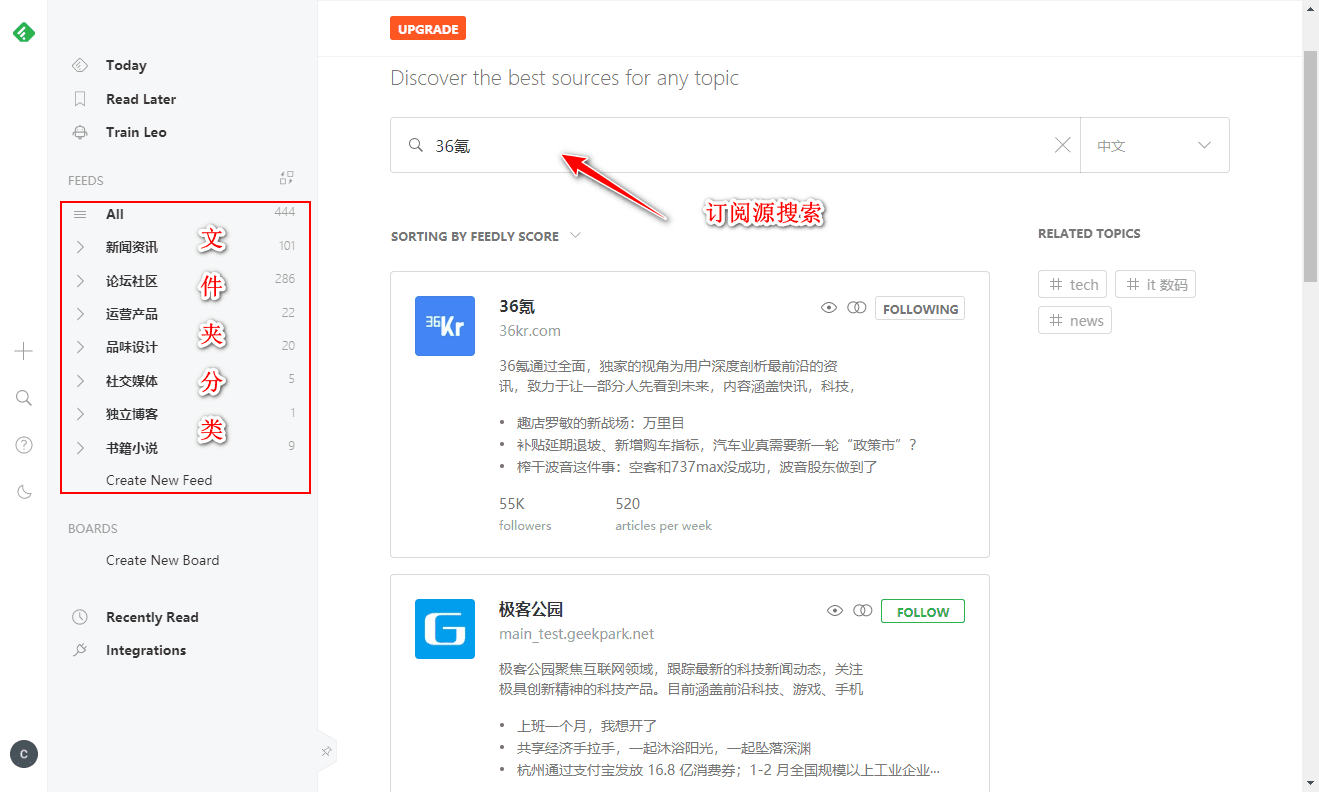The width and height of the screenshot is (1319, 792).
Task: Click the Train Leo icon
Action: (80, 132)
